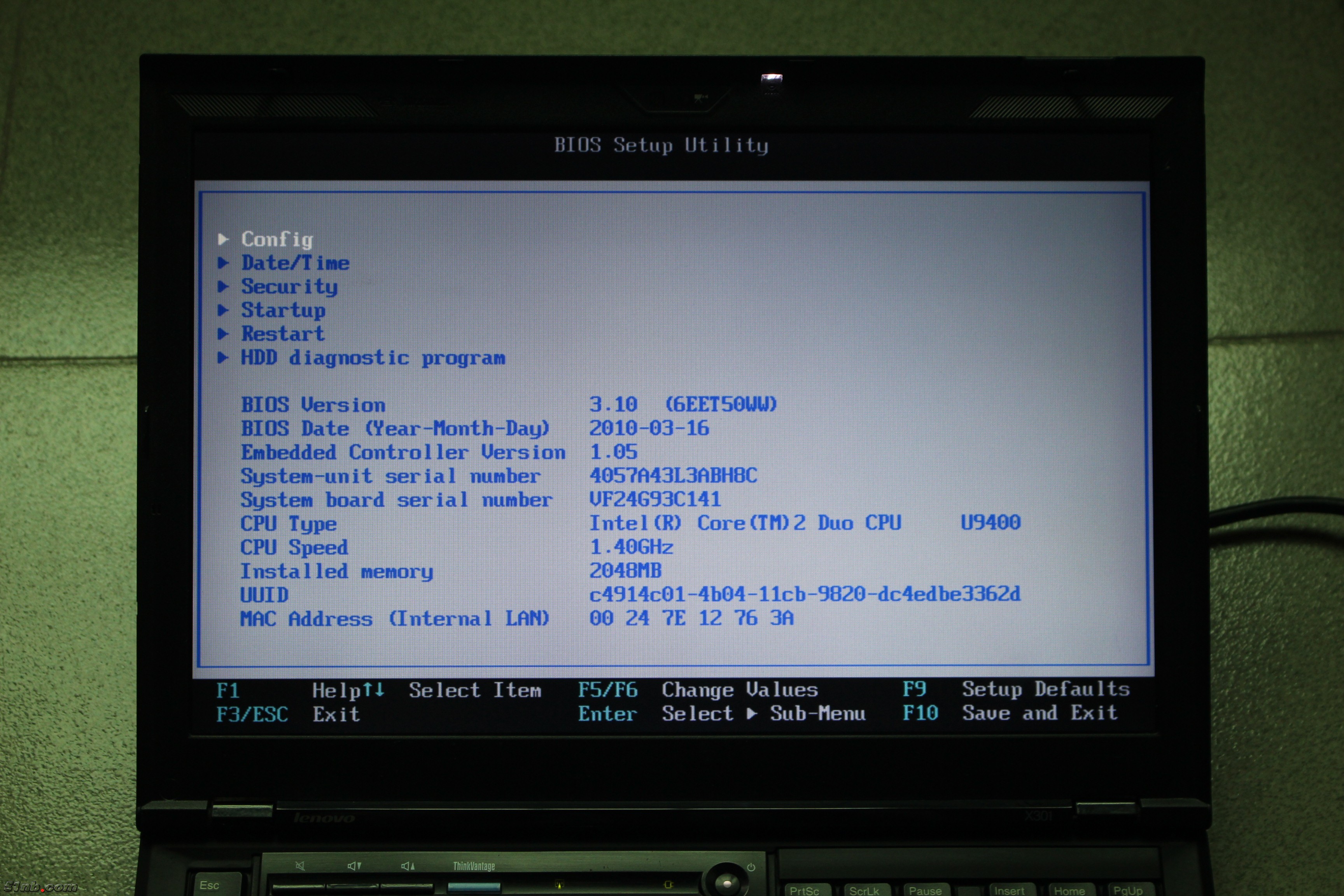Open the Date/Time menu entry
Viewport: 1344px width, 896px height.
coord(296,263)
